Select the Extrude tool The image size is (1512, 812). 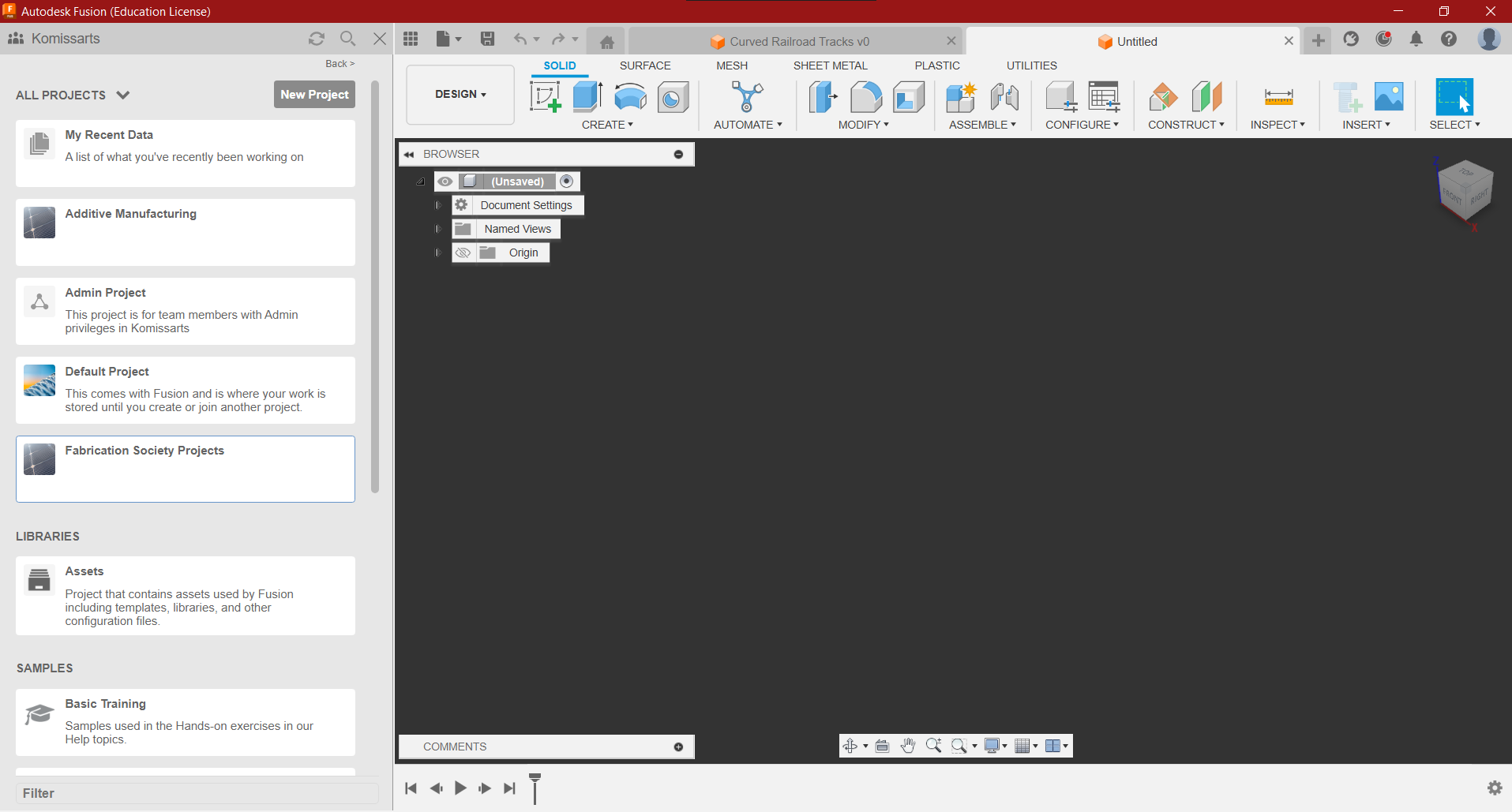point(587,97)
